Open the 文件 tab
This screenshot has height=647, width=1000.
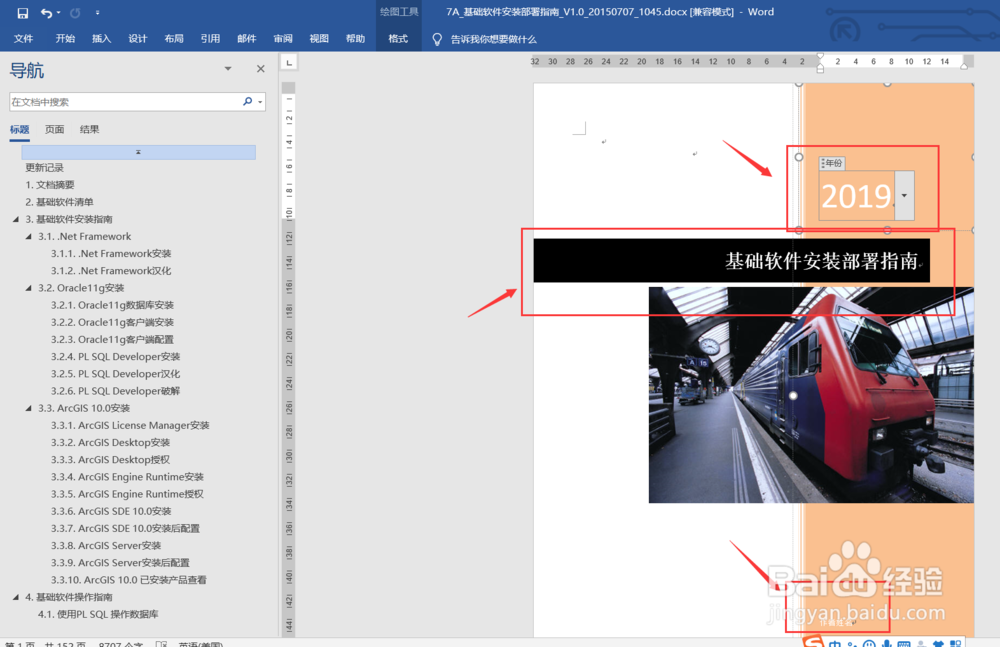[x=24, y=39]
